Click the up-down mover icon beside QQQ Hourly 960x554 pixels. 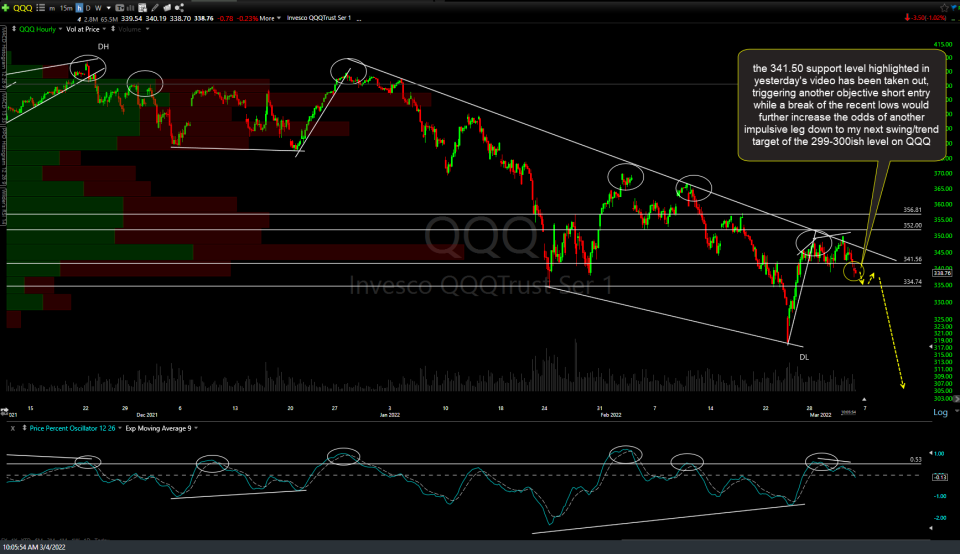pos(14,29)
